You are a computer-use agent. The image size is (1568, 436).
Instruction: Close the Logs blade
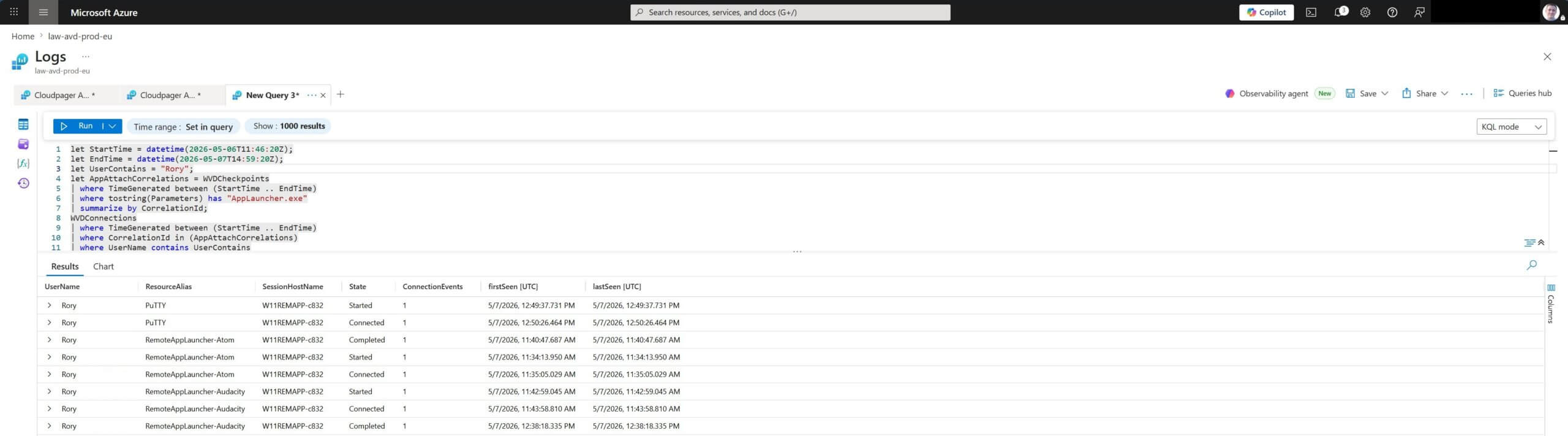(1547, 56)
